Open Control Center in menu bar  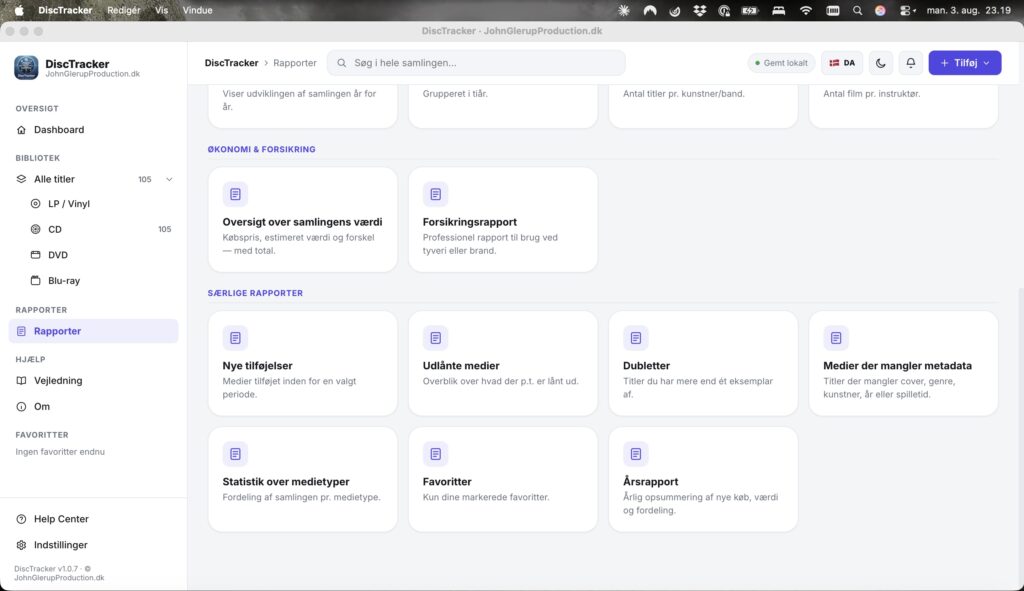907,10
